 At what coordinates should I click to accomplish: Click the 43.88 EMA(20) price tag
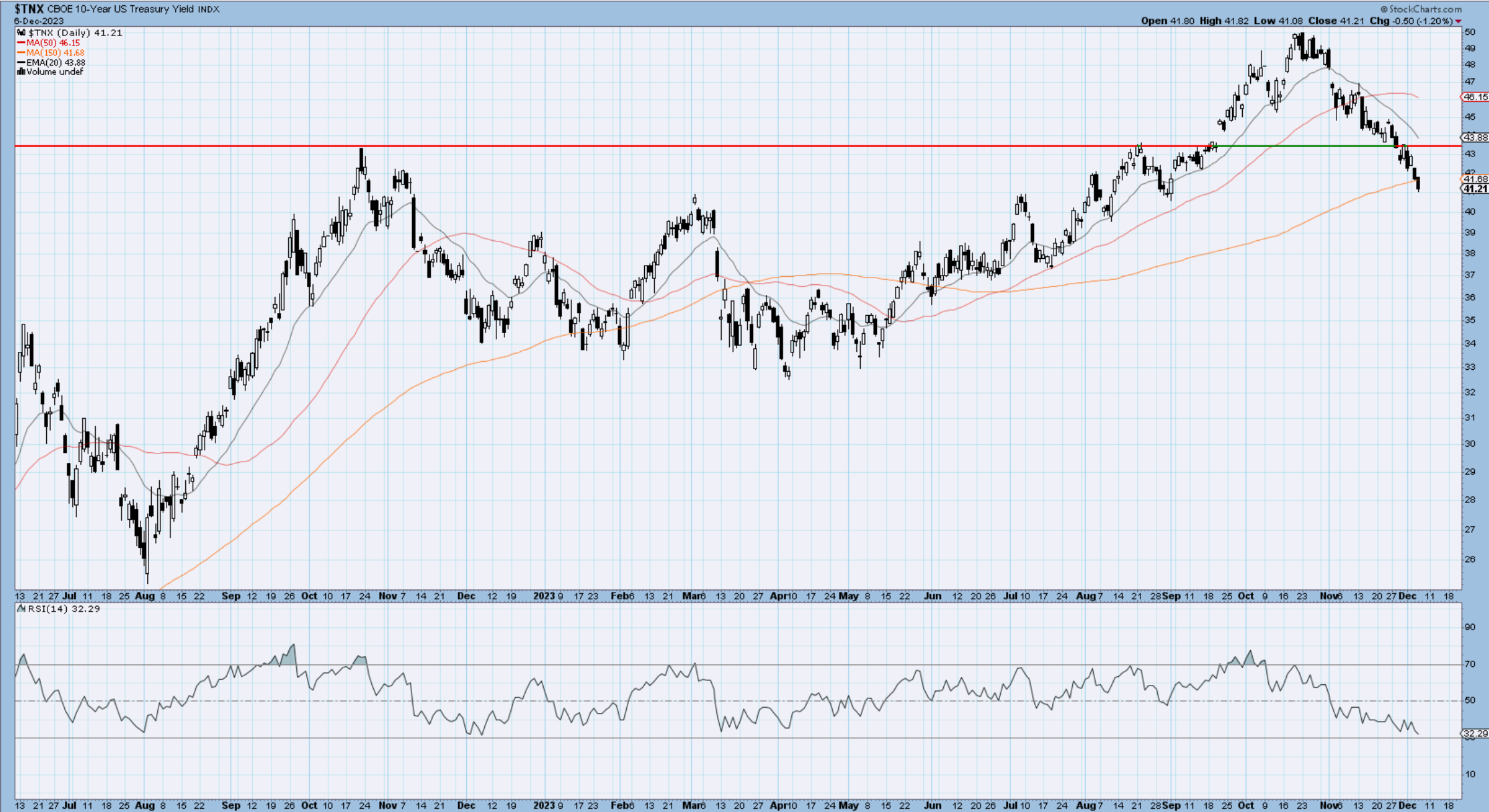(1474, 138)
